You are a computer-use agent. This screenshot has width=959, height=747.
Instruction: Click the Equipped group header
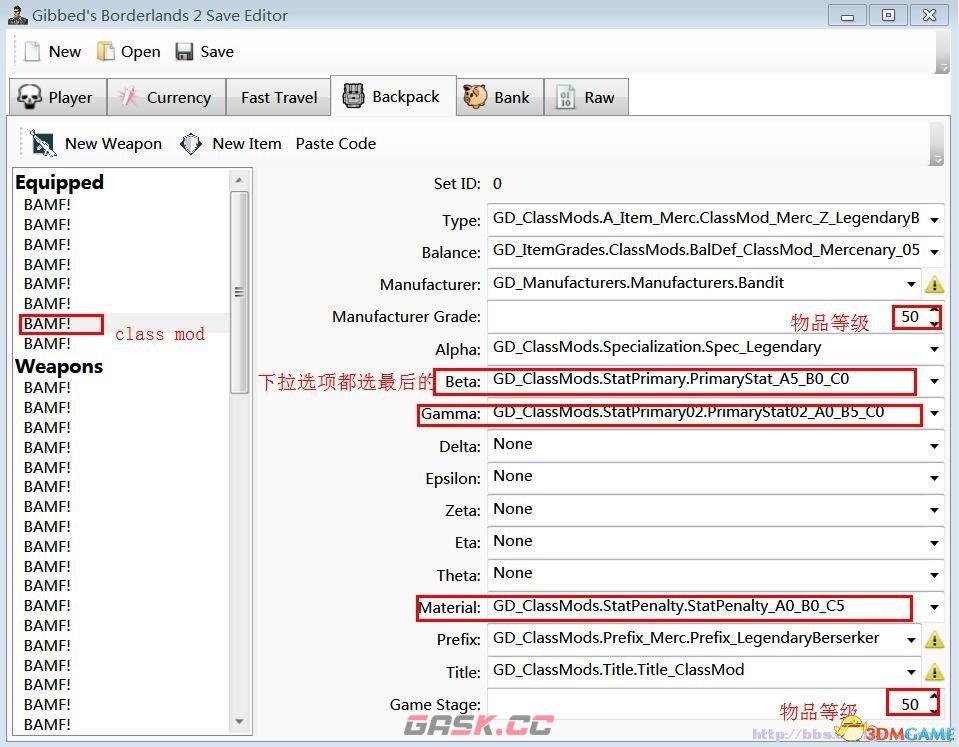coord(59,182)
